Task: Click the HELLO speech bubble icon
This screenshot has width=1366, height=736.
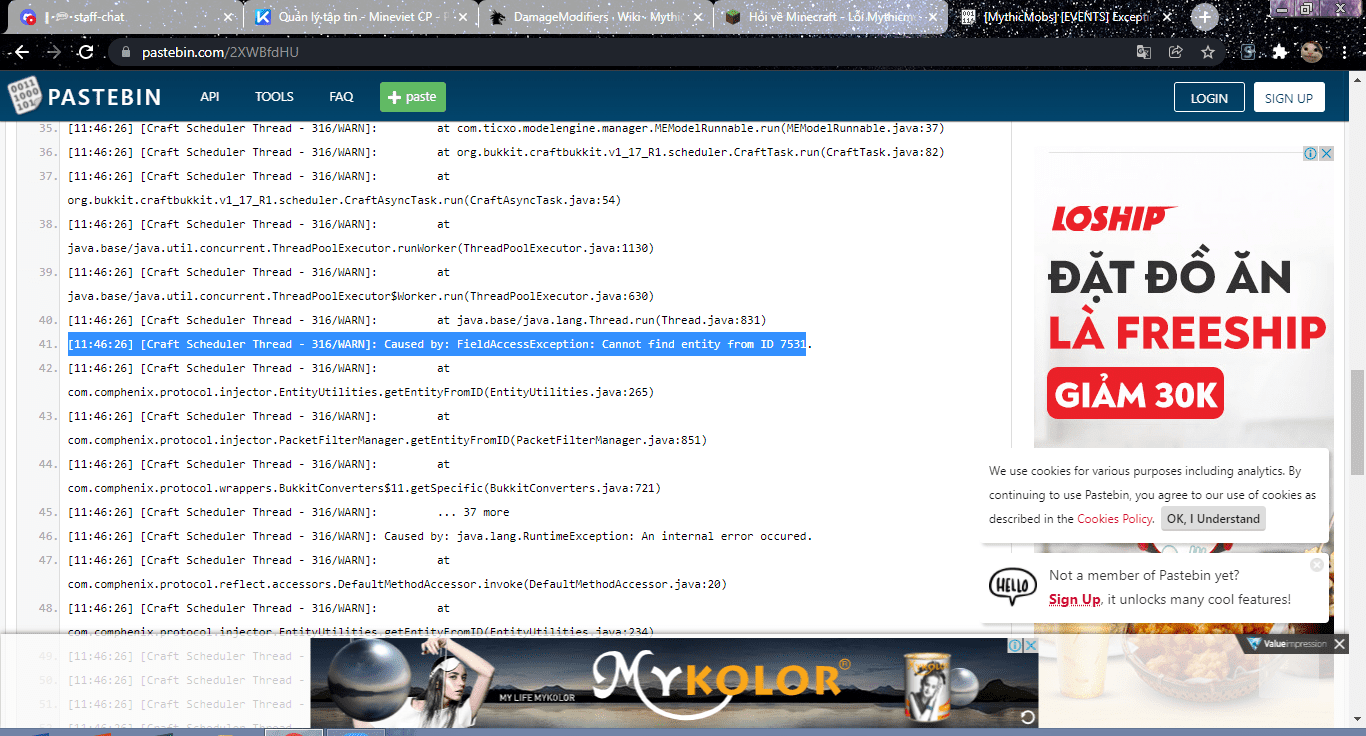Action: pos(1013,586)
